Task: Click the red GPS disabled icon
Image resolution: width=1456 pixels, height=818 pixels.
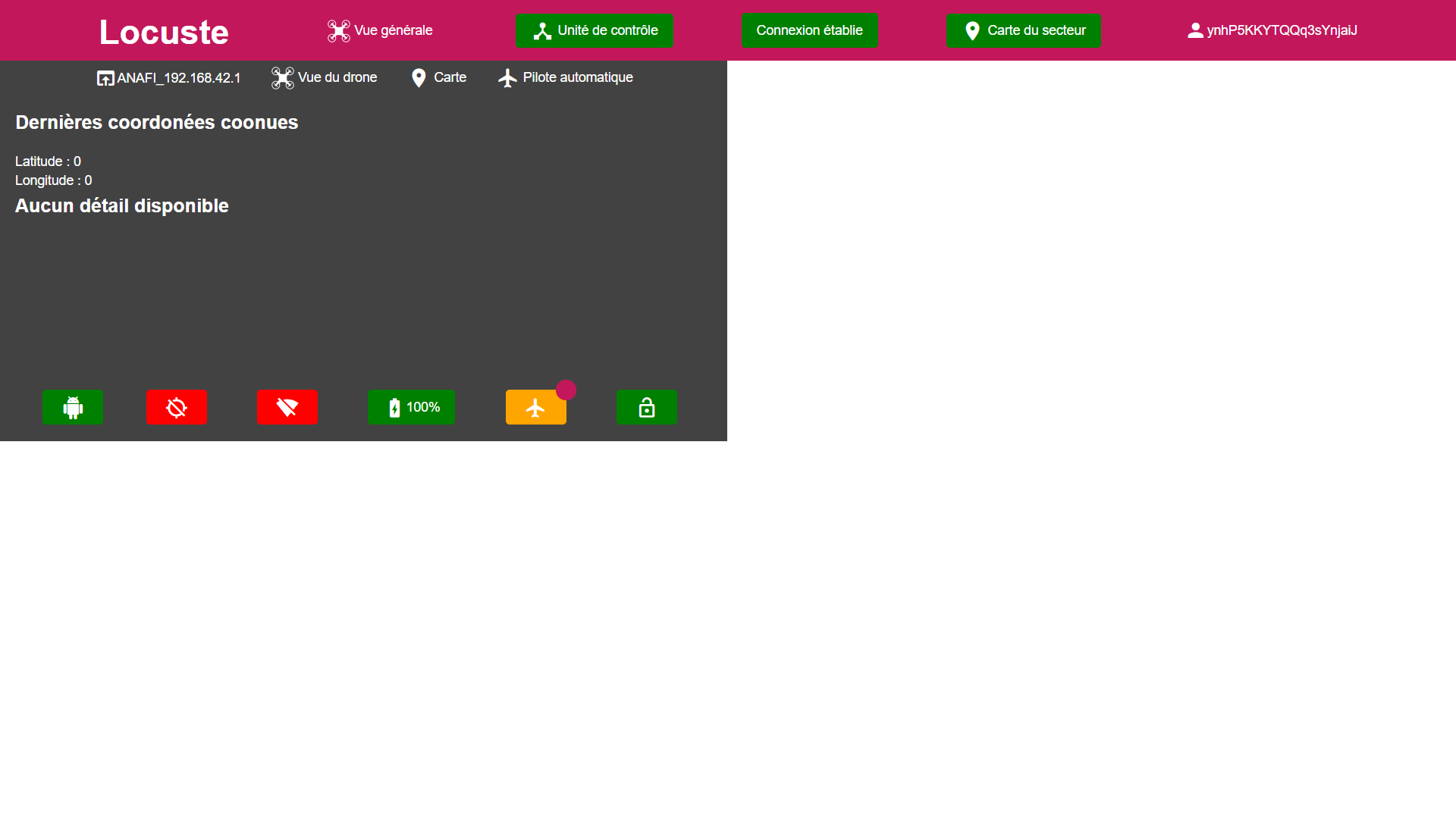Action: click(177, 407)
